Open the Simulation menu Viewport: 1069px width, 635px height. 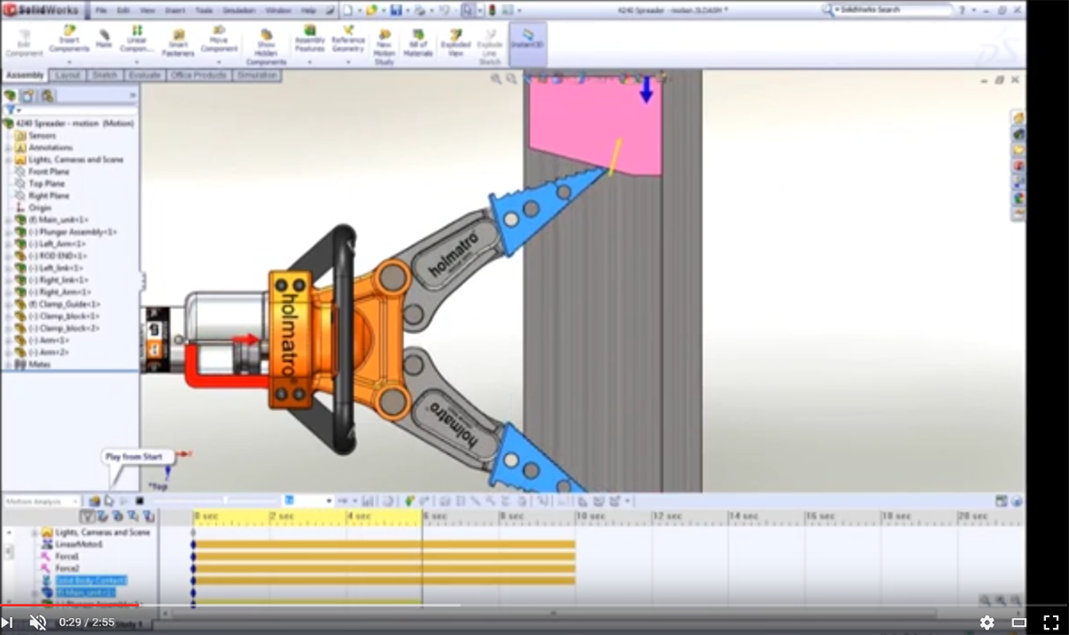(x=239, y=10)
